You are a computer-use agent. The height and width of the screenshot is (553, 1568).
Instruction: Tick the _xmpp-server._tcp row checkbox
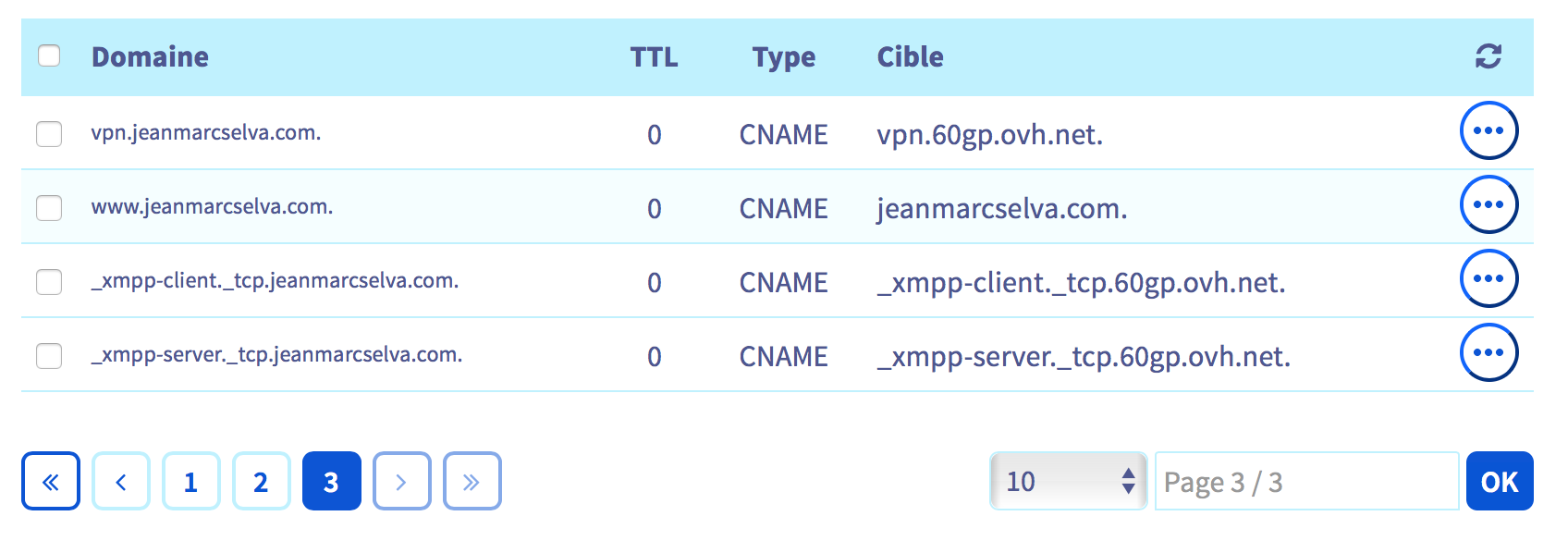click(49, 356)
